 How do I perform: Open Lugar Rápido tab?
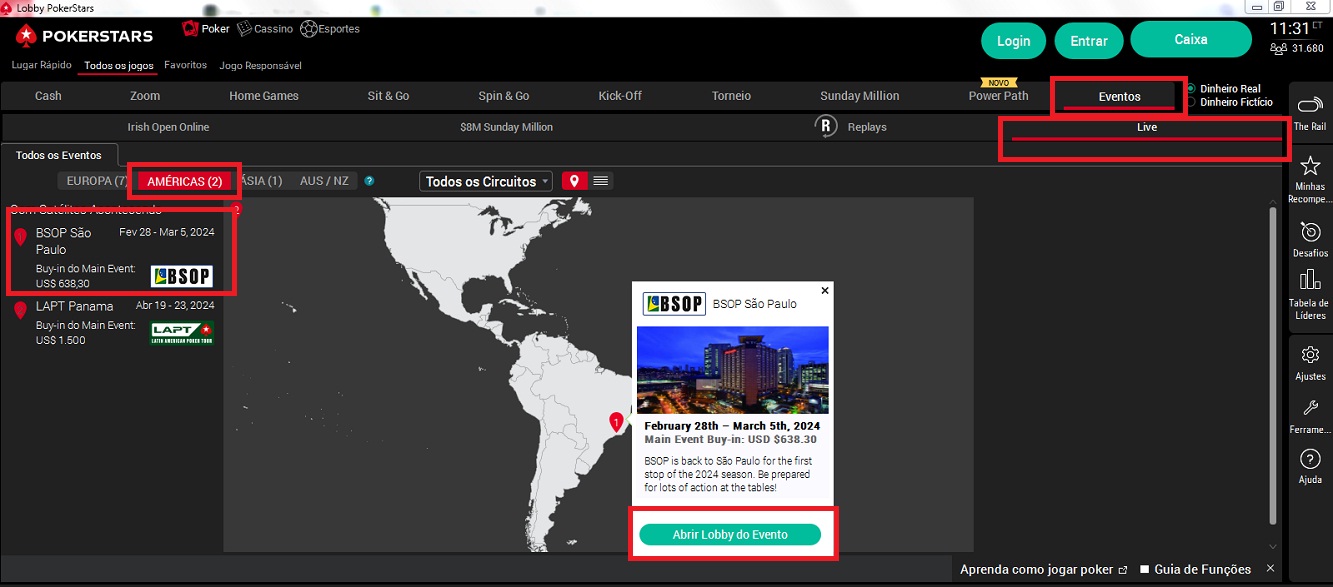[x=42, y=65]
